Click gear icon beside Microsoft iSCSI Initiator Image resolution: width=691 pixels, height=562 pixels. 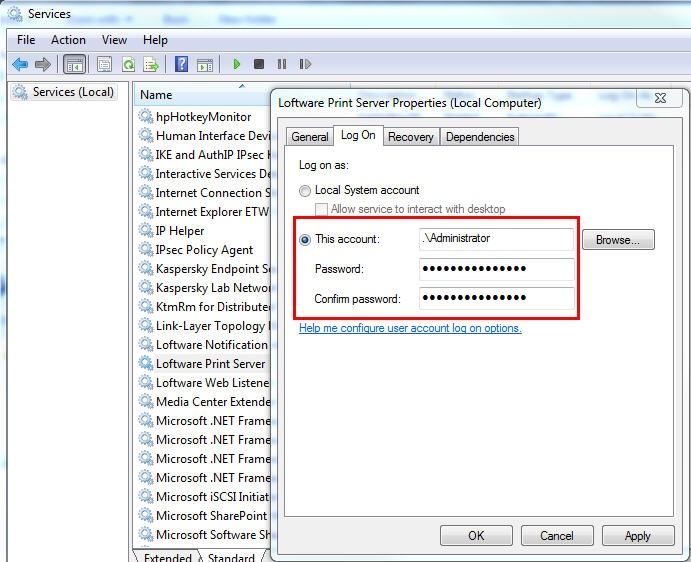(x=146, y=496)
